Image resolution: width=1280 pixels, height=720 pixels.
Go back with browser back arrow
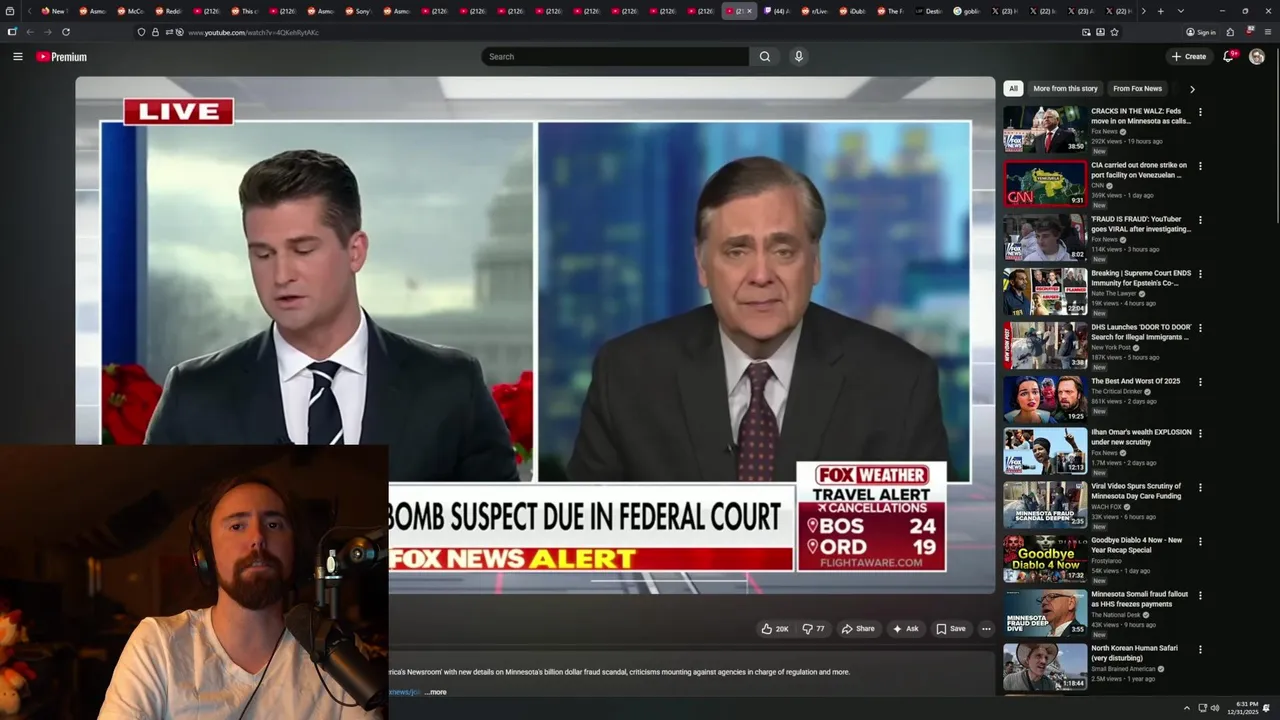point(30,32)
